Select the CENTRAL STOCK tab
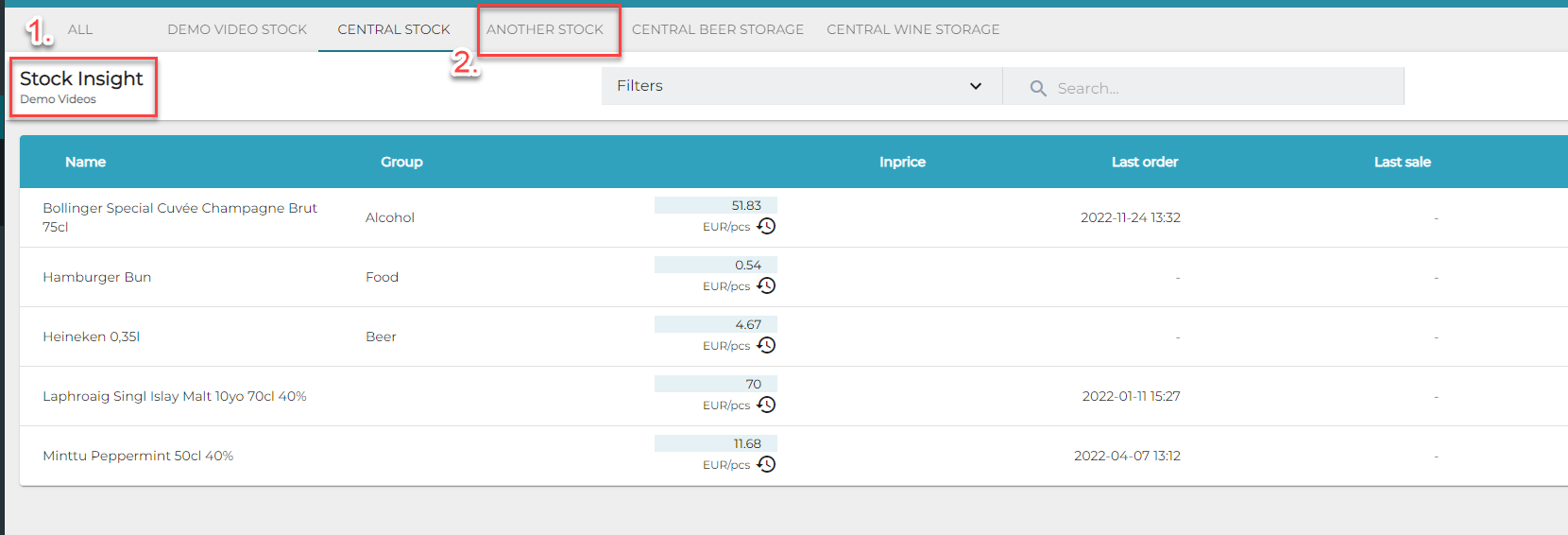 [394, 29]
